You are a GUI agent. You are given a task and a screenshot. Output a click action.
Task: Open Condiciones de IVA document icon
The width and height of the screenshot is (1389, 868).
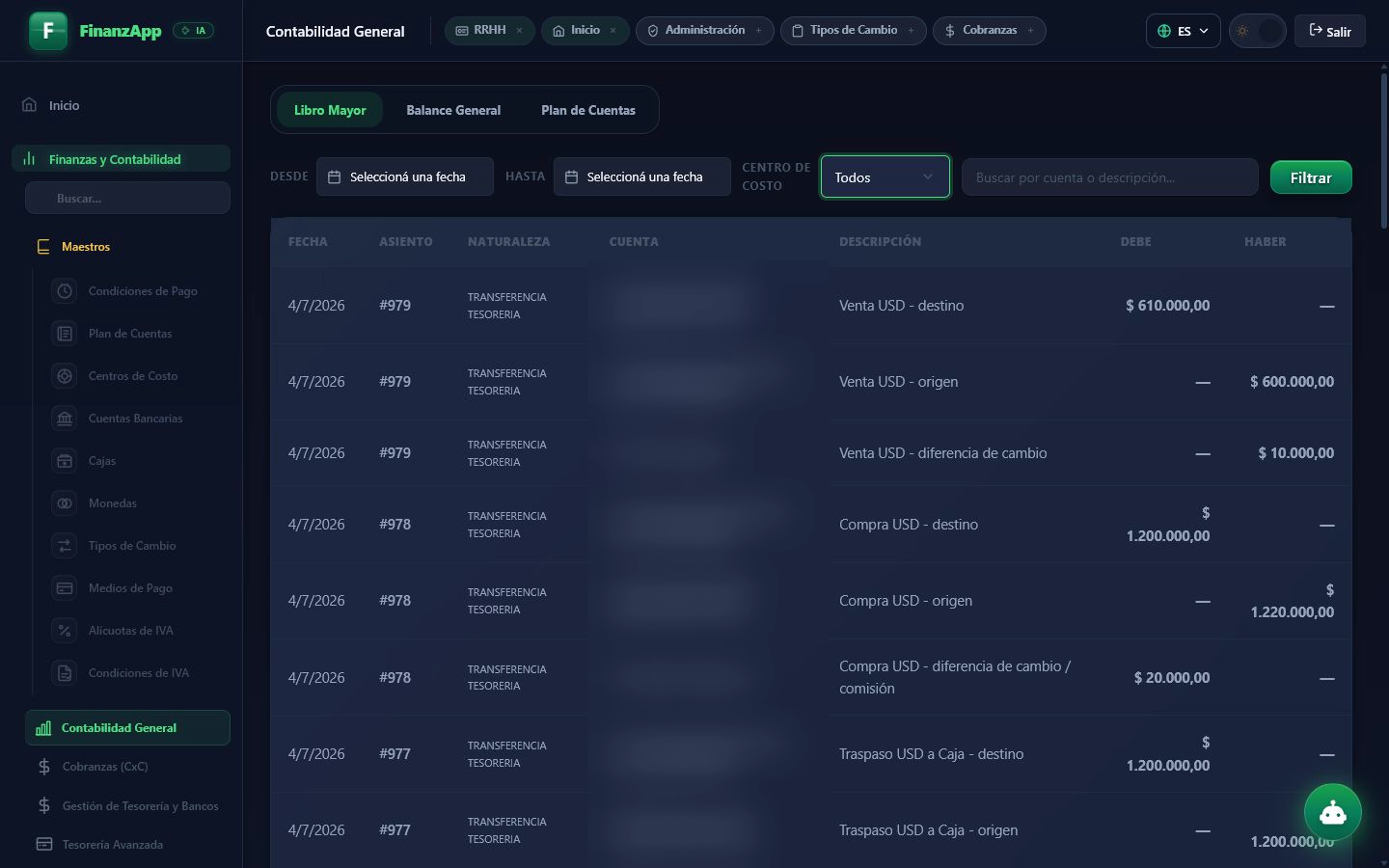click(x=65, y=673)
